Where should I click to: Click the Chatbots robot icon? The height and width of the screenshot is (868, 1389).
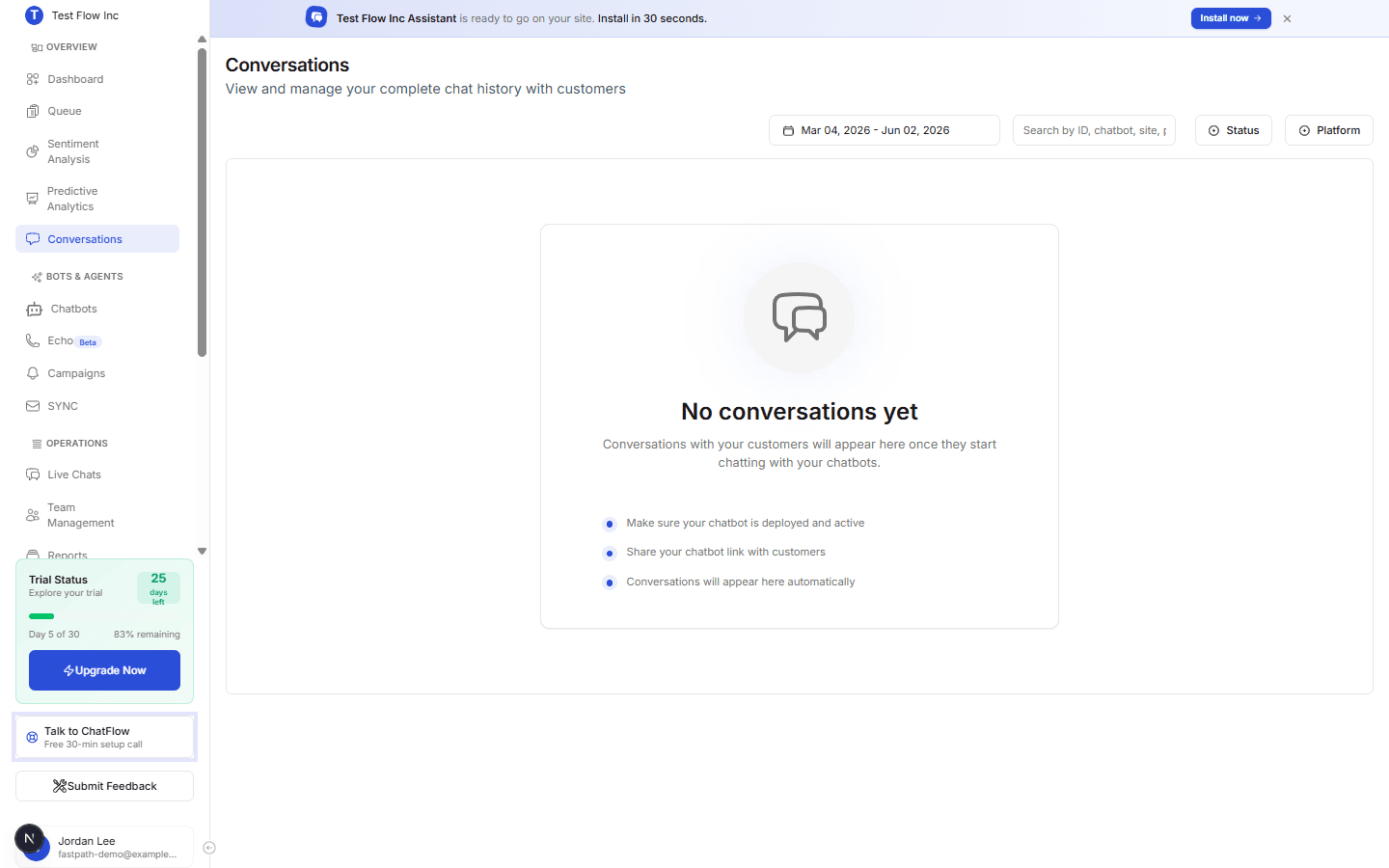(x=35, y=310)
